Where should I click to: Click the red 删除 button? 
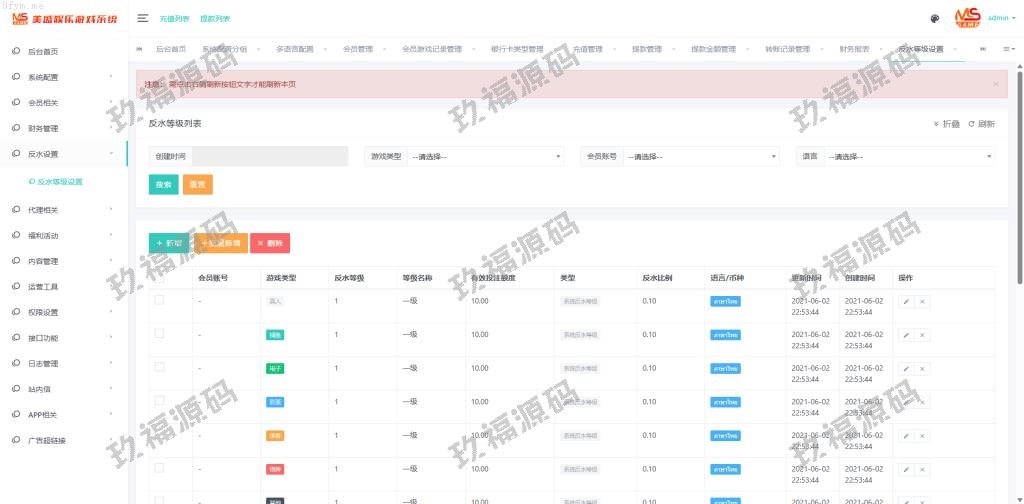(x=270, y=243)
